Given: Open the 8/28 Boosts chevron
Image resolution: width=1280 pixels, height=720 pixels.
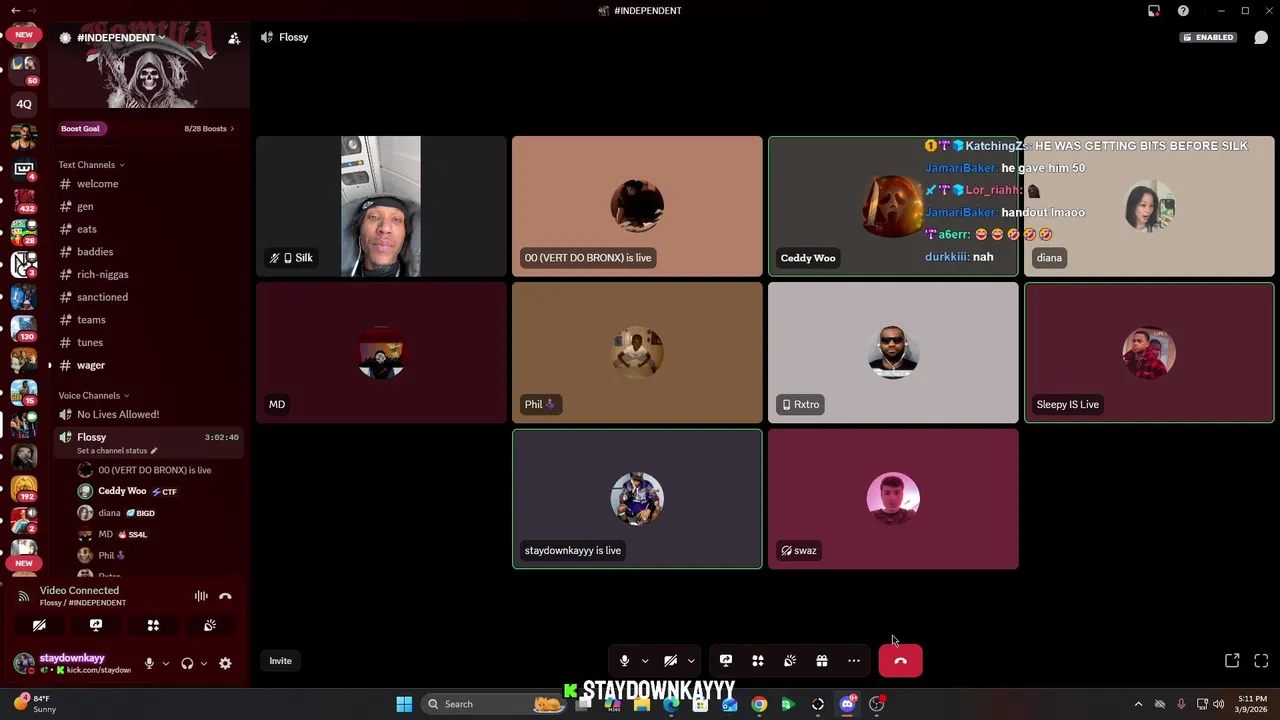Looking at the screenshot, I should [232, 129].
